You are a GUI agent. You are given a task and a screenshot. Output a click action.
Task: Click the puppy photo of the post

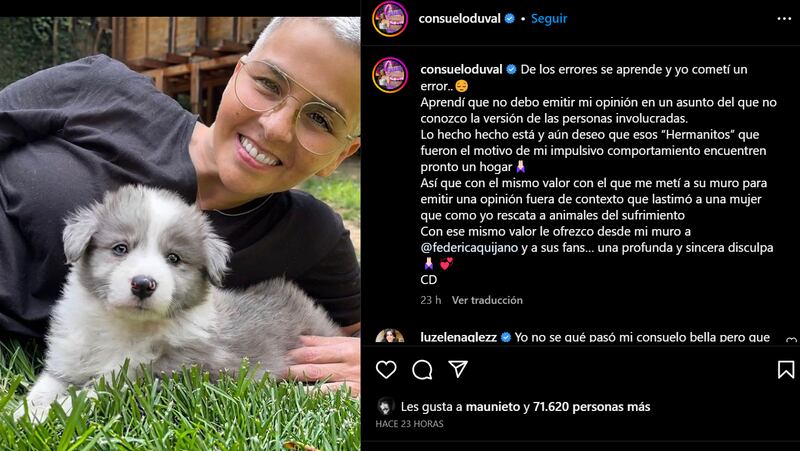click(x=180, y=234)
